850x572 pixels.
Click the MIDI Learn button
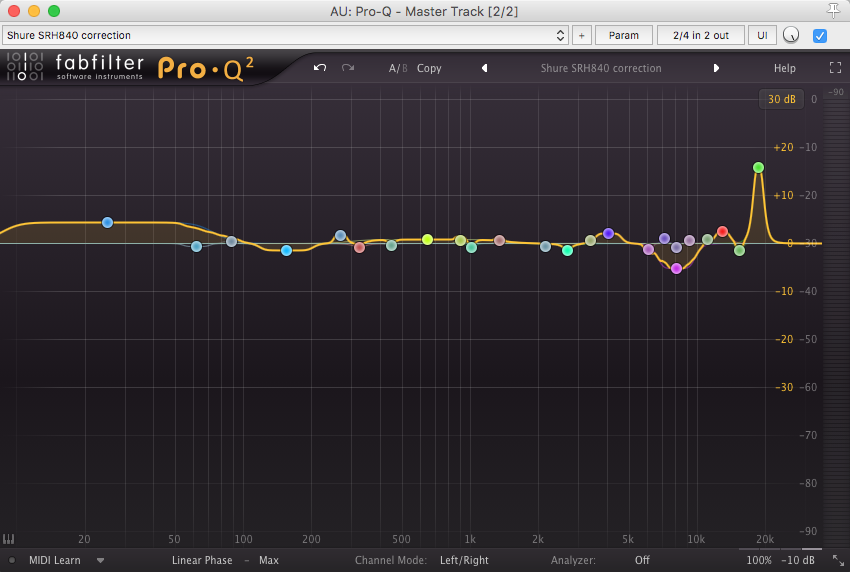[x=55, y=560]
